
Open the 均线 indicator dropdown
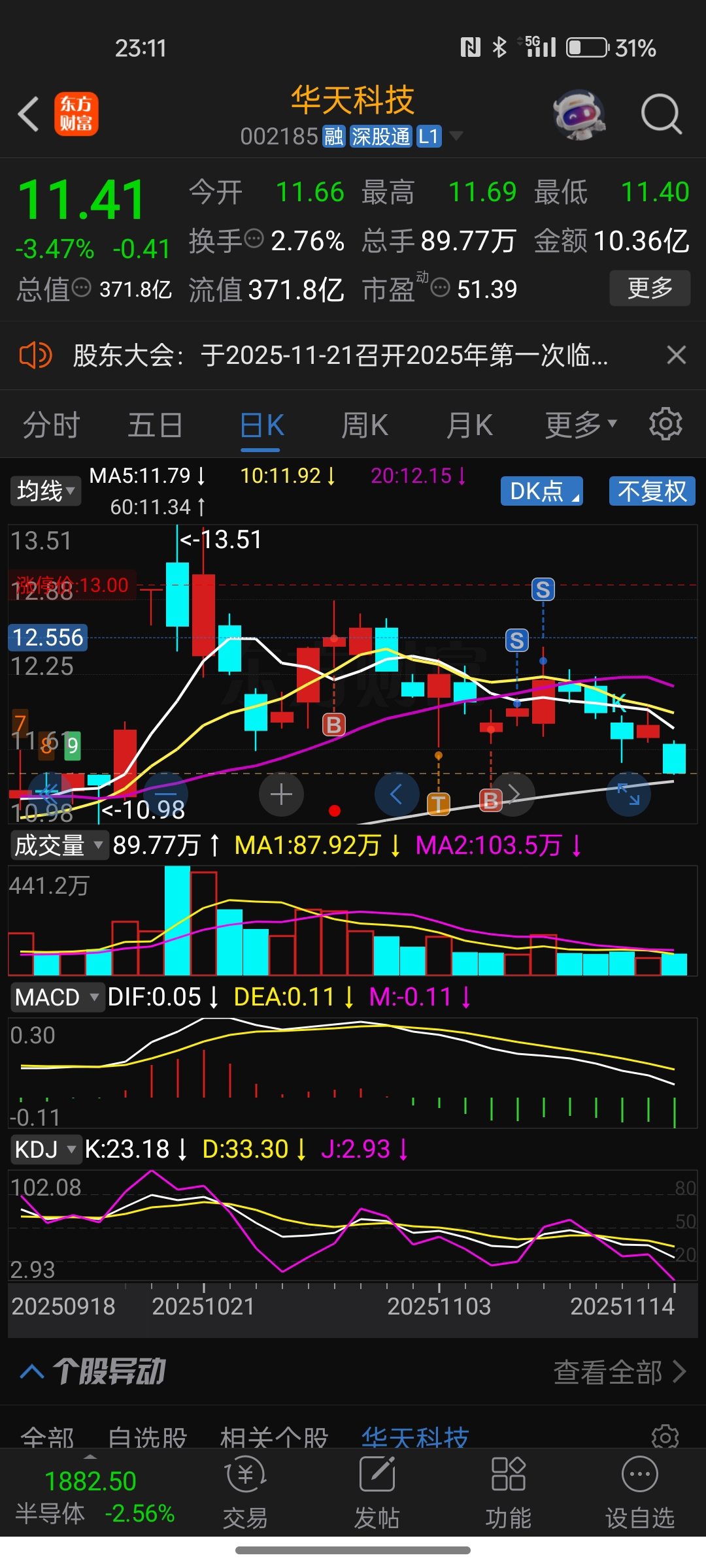click(x=46, y=491)
